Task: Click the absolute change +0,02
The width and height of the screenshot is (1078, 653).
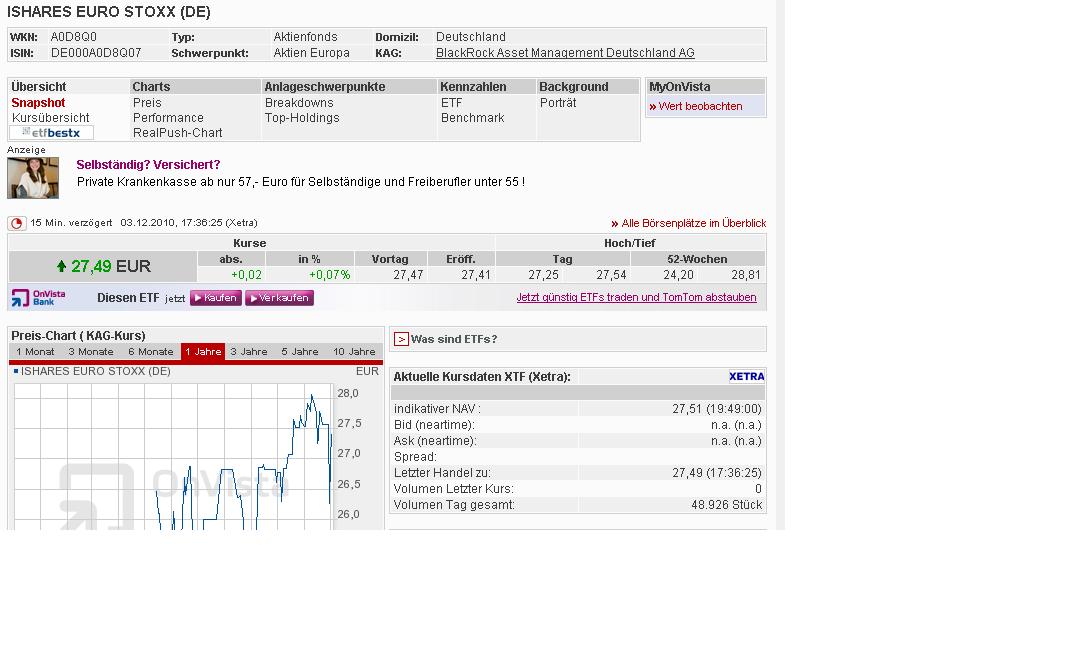Action: pos(246,275)
